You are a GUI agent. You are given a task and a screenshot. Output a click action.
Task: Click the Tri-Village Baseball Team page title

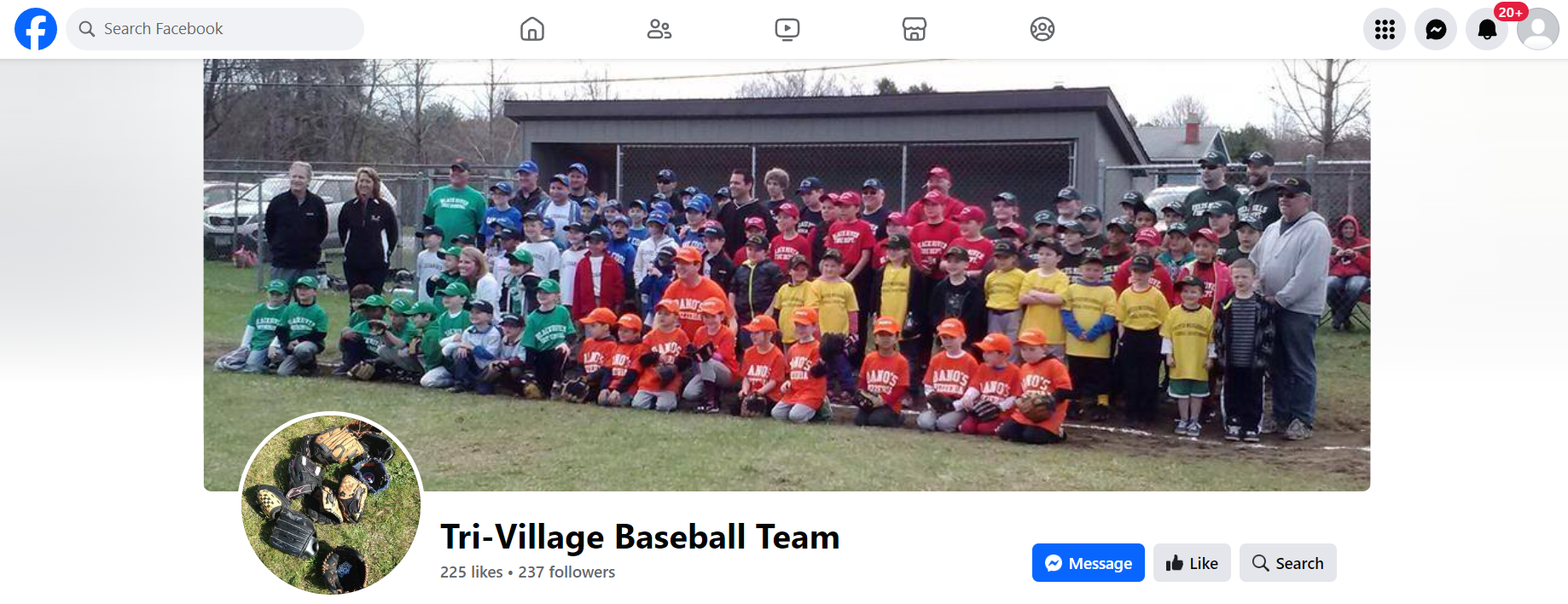click(x=640, y=537)
